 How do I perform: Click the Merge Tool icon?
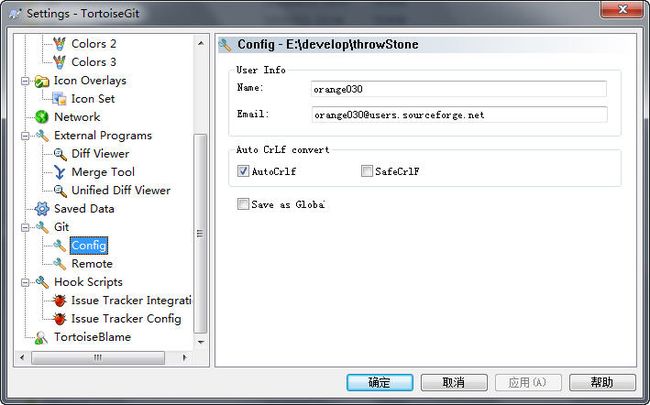point(60,172)
